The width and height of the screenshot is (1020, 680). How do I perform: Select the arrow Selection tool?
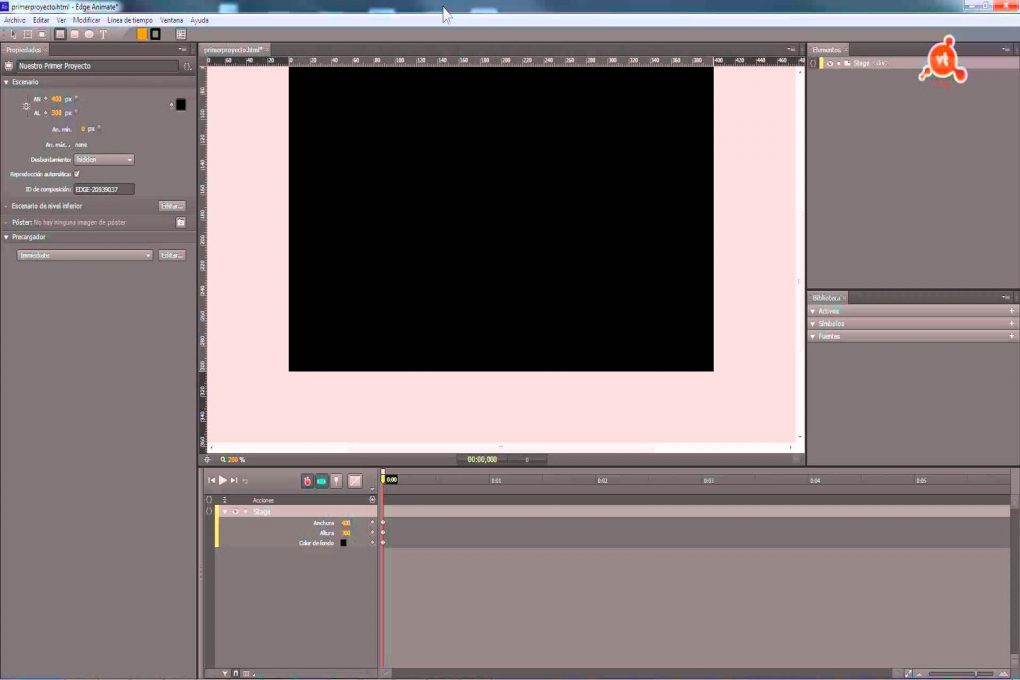[13, 33]
